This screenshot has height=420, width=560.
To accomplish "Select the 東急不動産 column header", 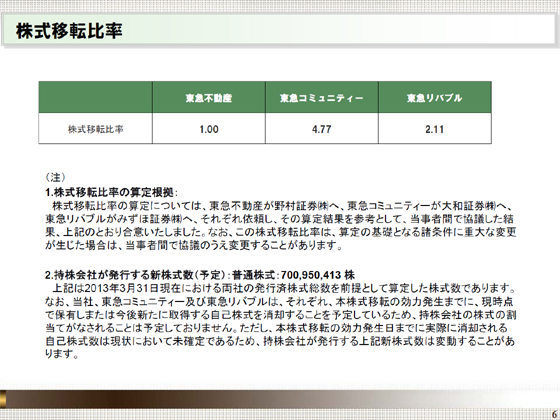I will [209, 98].
